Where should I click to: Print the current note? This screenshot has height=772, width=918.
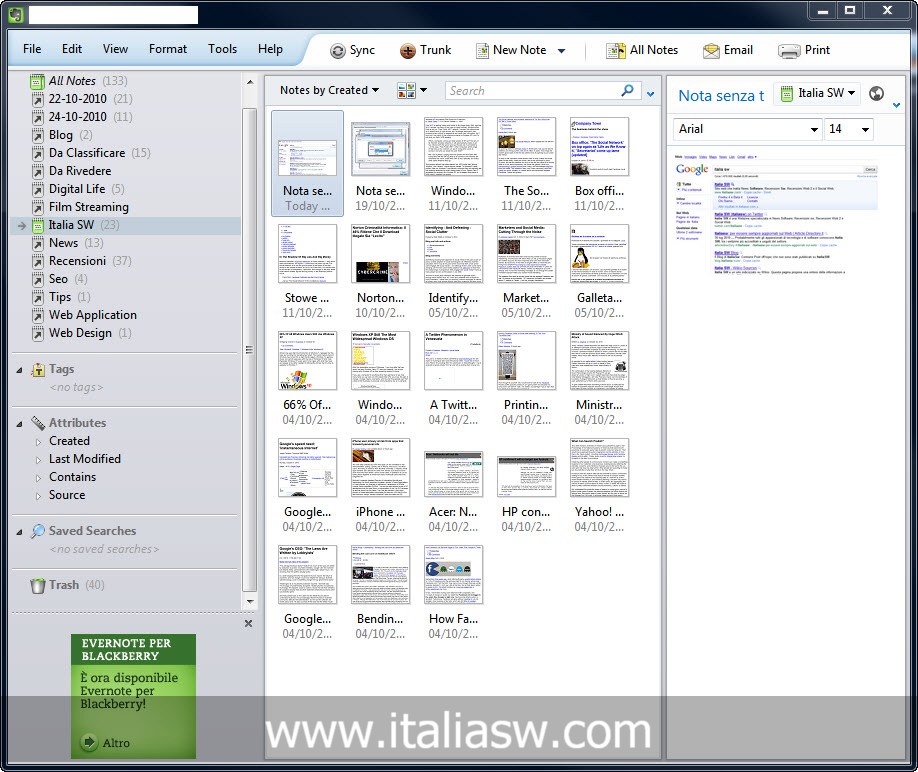(x=804, y=51)
